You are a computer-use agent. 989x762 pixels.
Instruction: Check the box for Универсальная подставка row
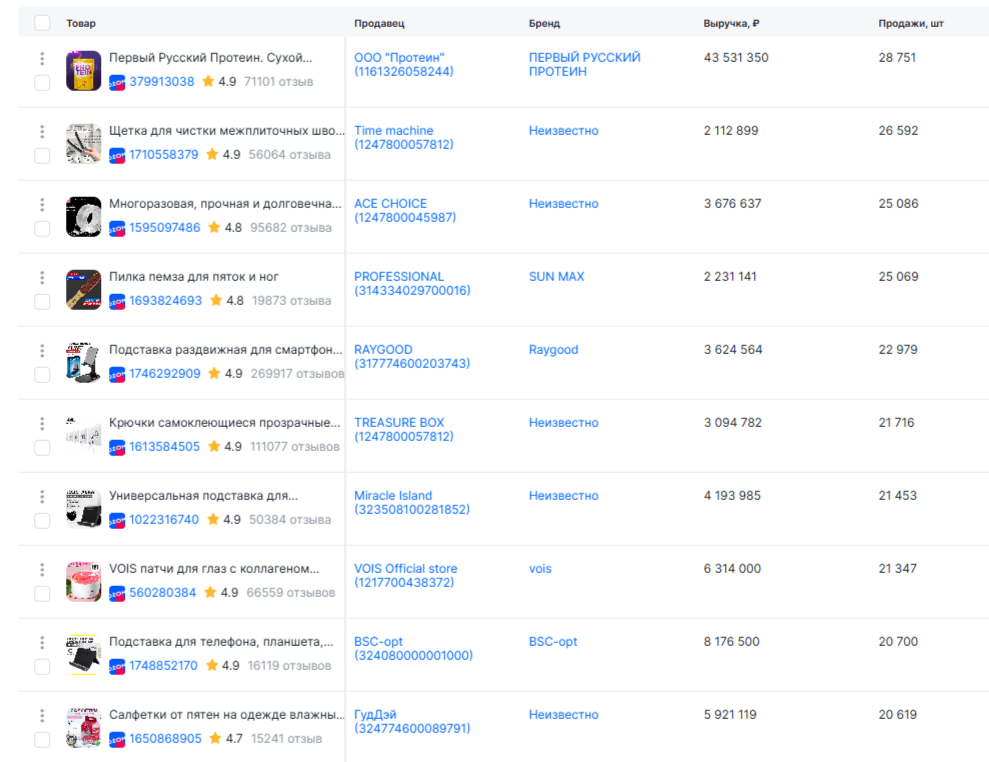pyautogui.click(x=42, y=520)
